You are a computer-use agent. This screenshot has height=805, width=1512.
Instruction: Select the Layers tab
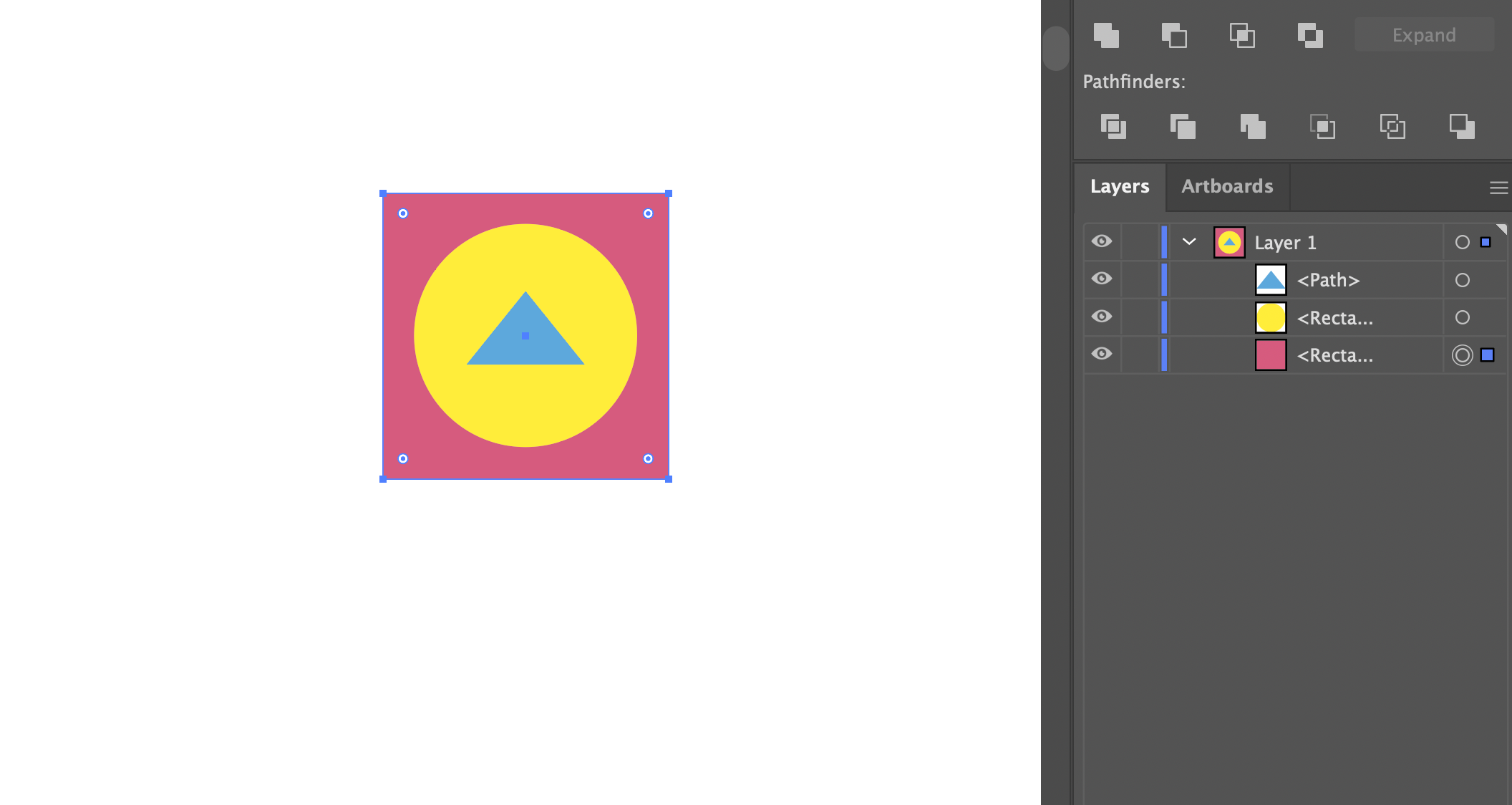click(1120, 186)
